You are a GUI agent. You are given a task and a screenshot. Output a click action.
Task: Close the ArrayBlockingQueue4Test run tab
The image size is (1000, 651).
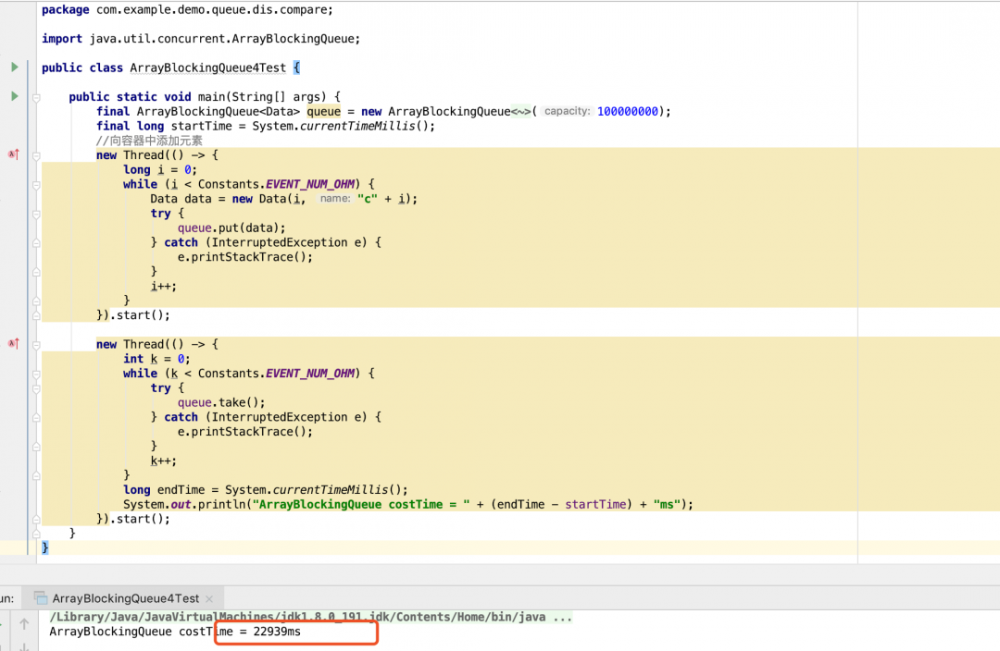(x=209, y=599)
